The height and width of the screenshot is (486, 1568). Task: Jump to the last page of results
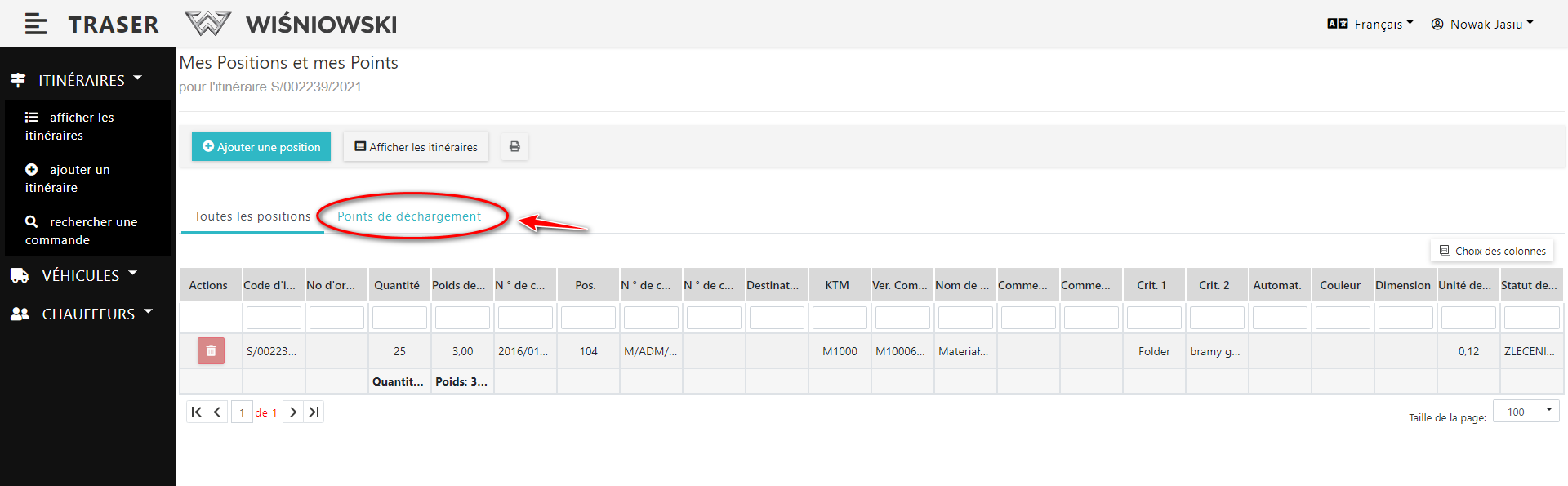click(x=314, y=412)
